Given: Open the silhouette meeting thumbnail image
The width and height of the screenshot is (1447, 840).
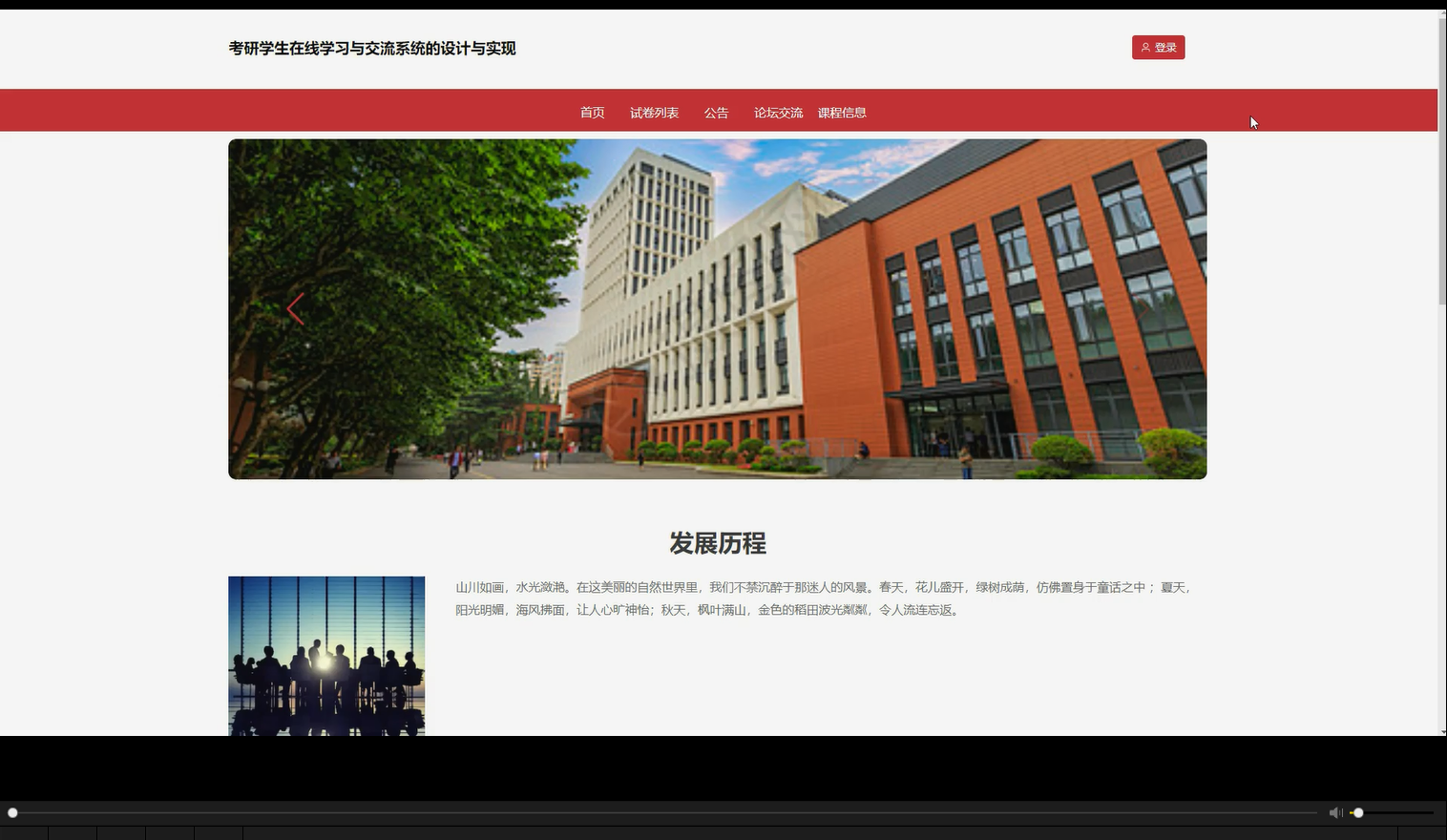Looking at the screenshot, I should click(326, 656).
